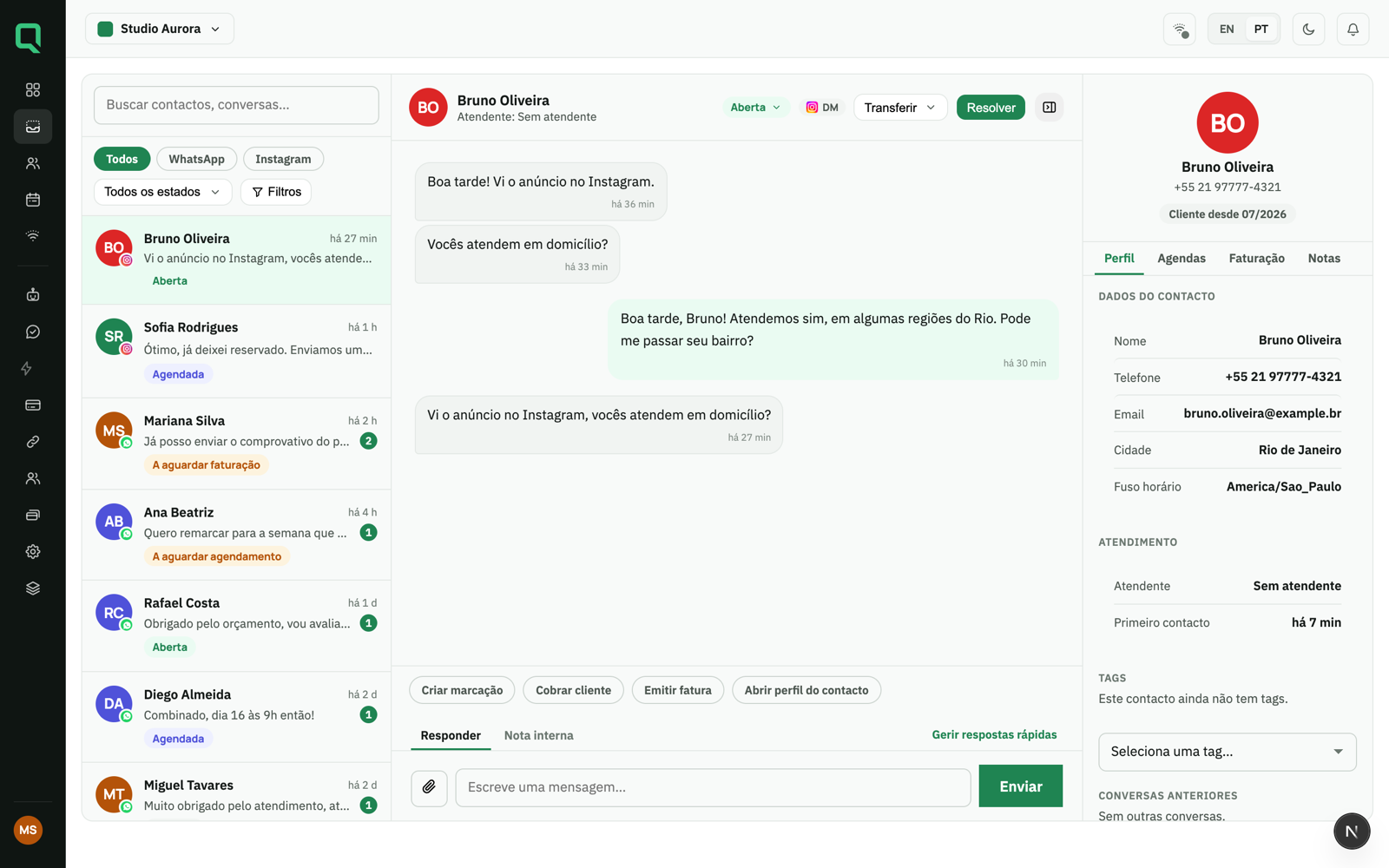Switch language to PT
This screenshot has height=868, width=1389.
(1261, 30)
